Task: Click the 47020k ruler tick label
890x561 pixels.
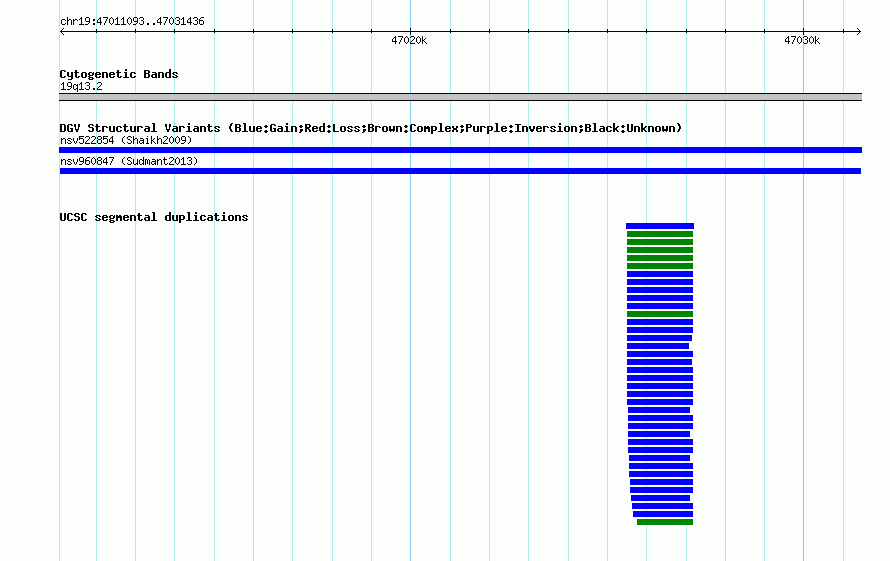Action: (409, 40)
